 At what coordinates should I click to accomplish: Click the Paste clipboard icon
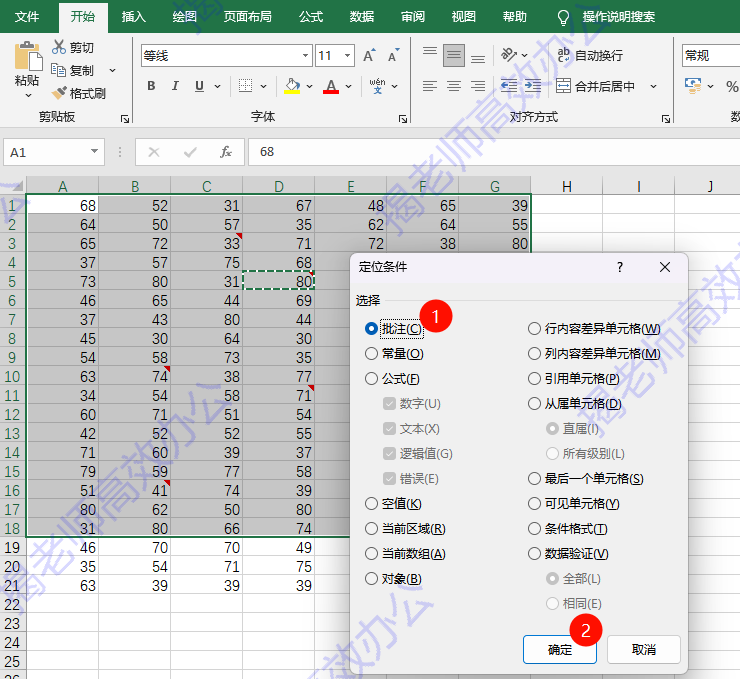(x=28, y=57)
